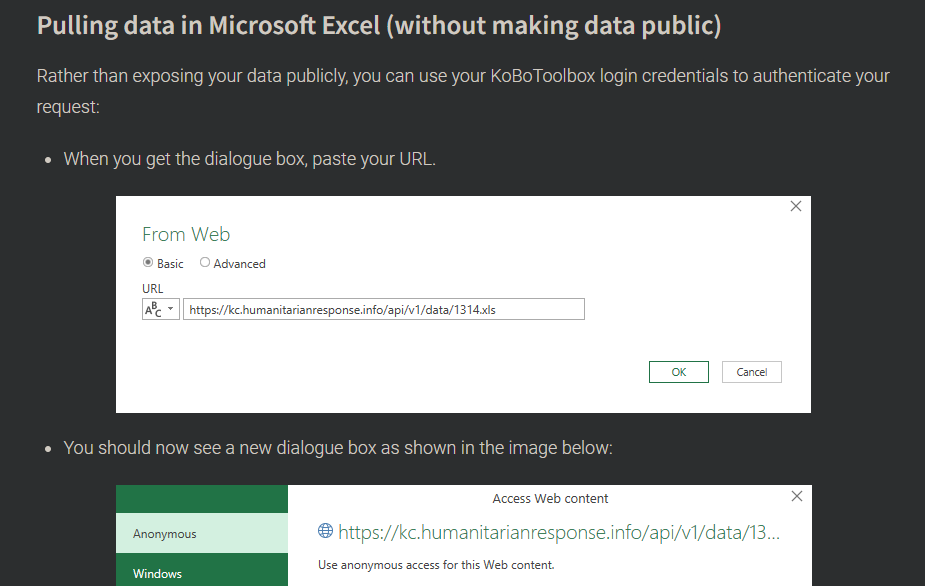
Task: Dismiss the From Web dialog with its X
Action: coord(795,206)
